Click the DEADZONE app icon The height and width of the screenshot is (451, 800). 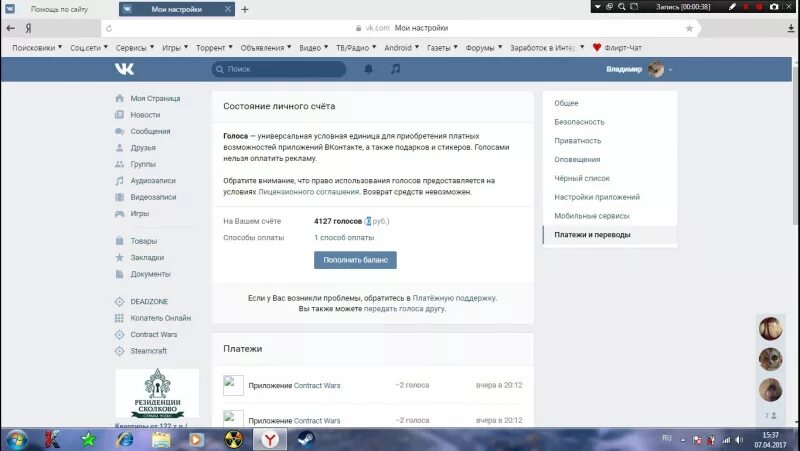point(119,302)
